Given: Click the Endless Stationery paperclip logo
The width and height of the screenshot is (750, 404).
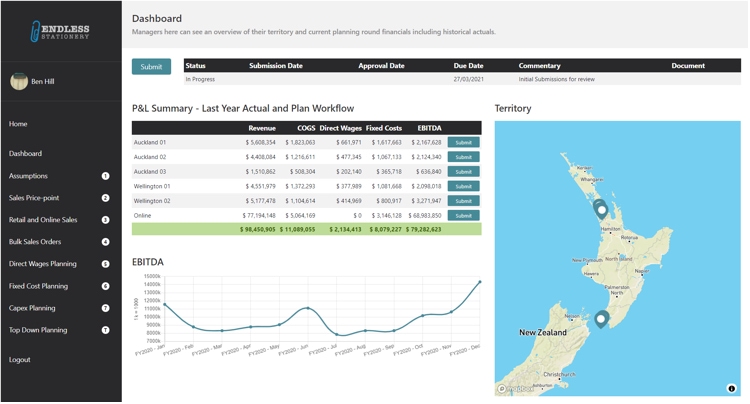Looking at the screenshot, I should (61, 31).
